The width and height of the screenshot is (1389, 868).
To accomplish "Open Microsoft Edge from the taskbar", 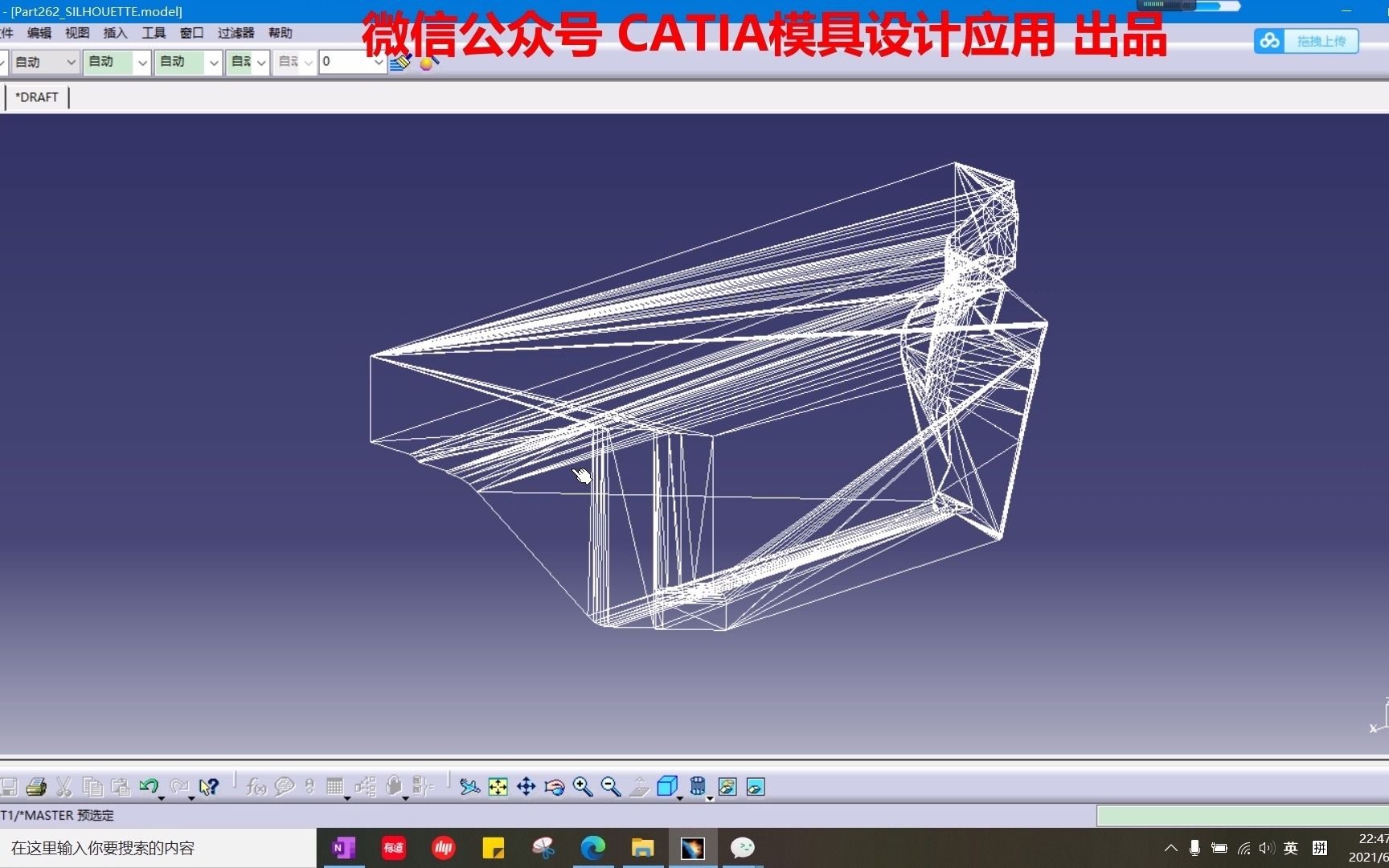I will pos(593,848).
